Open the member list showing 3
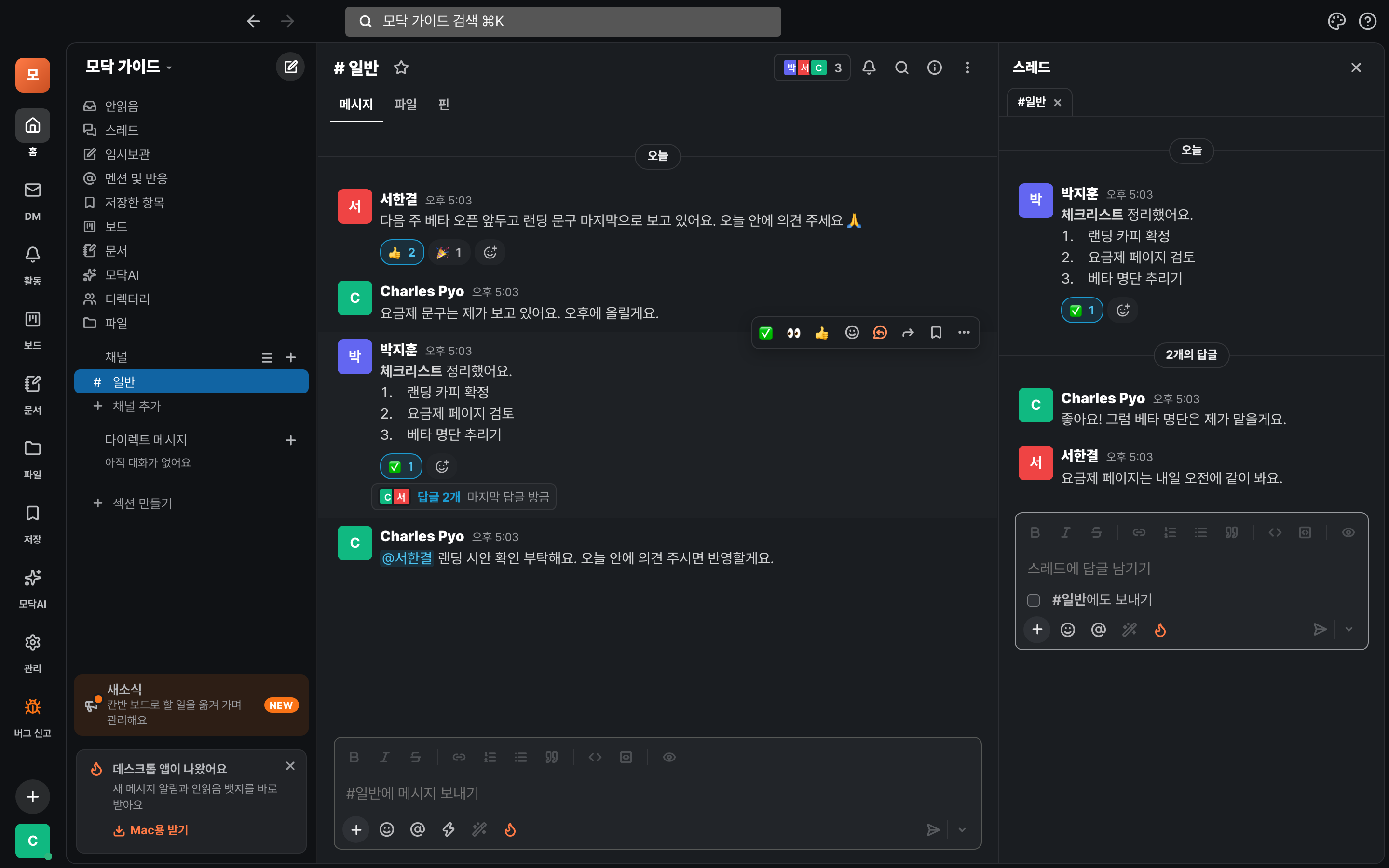The width and height of the screenshot is (1389, 868). tap(812, 68)
